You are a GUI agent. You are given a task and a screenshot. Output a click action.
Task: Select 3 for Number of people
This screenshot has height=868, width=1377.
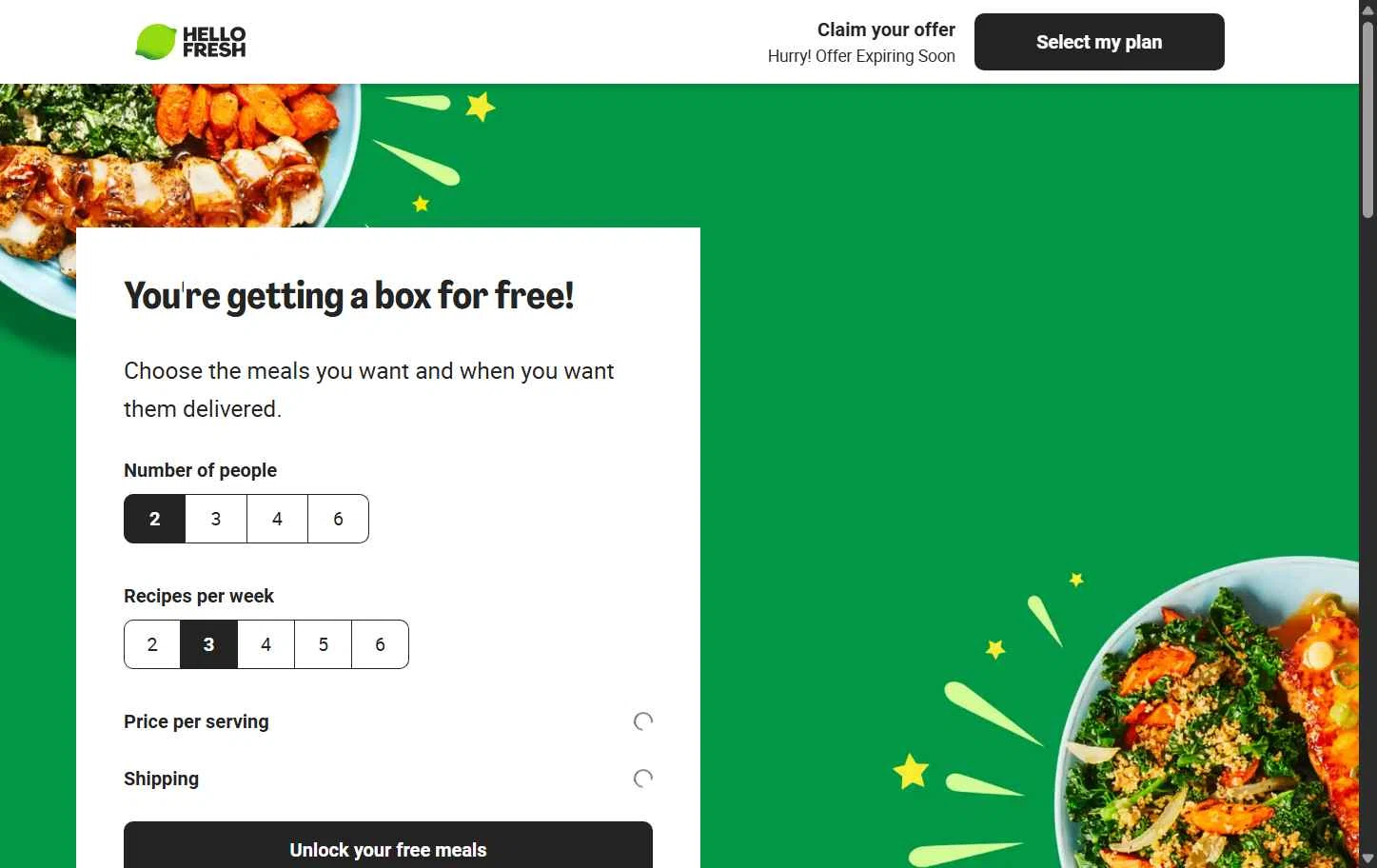click(x=216, y=519)
